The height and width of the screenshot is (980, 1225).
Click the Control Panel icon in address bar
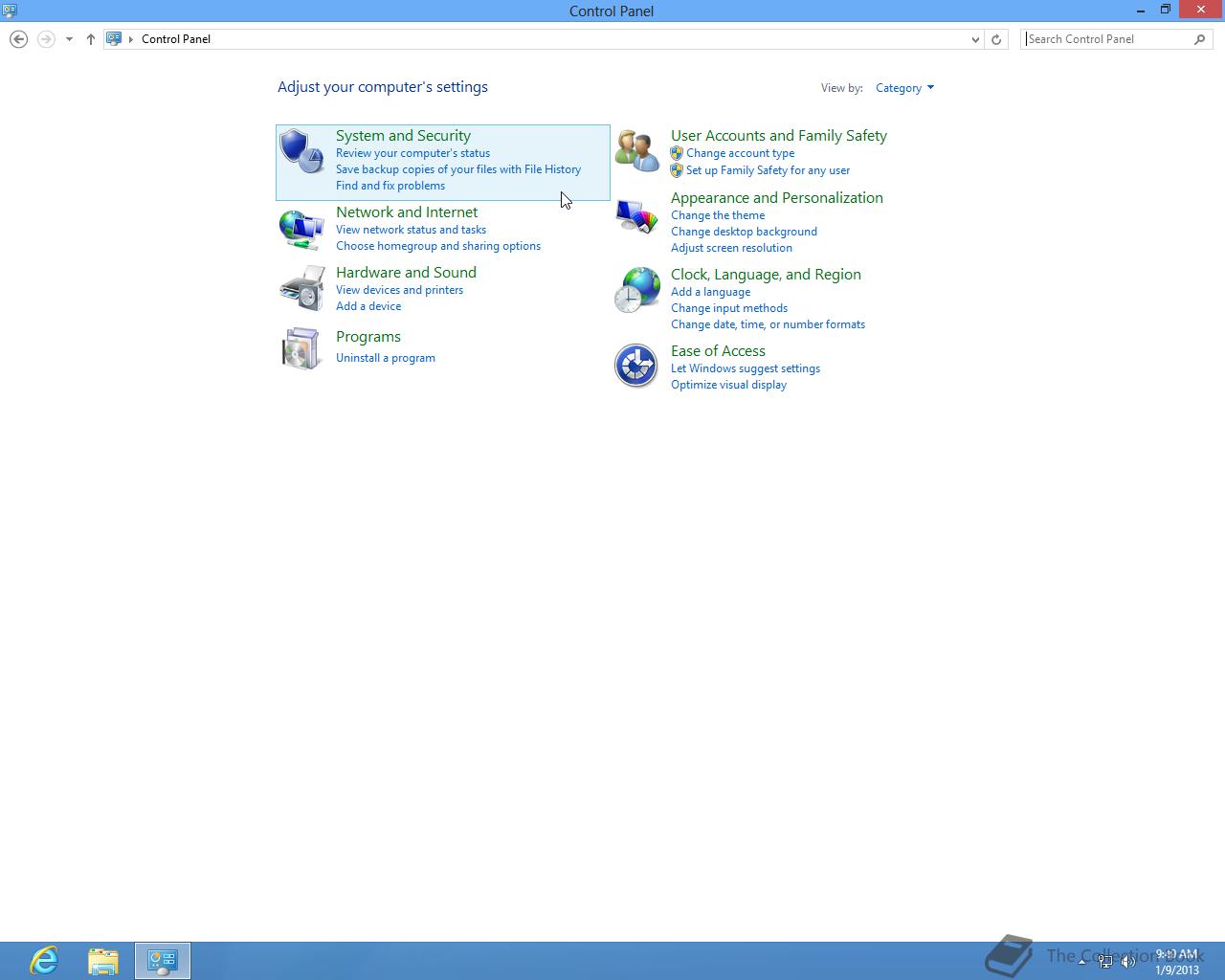click(x=114, y=39)
